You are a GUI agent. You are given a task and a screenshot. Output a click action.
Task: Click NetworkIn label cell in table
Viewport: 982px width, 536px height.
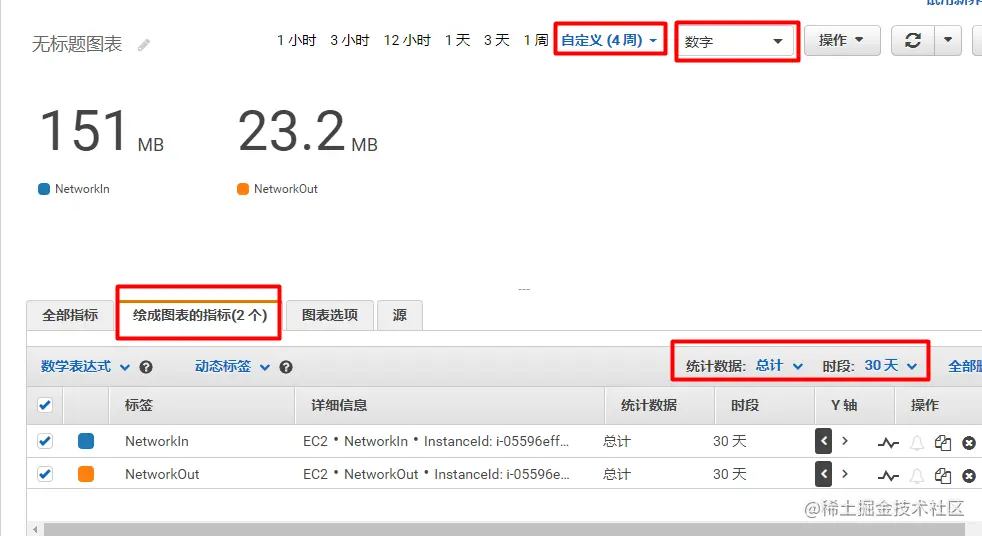point(157,441)
